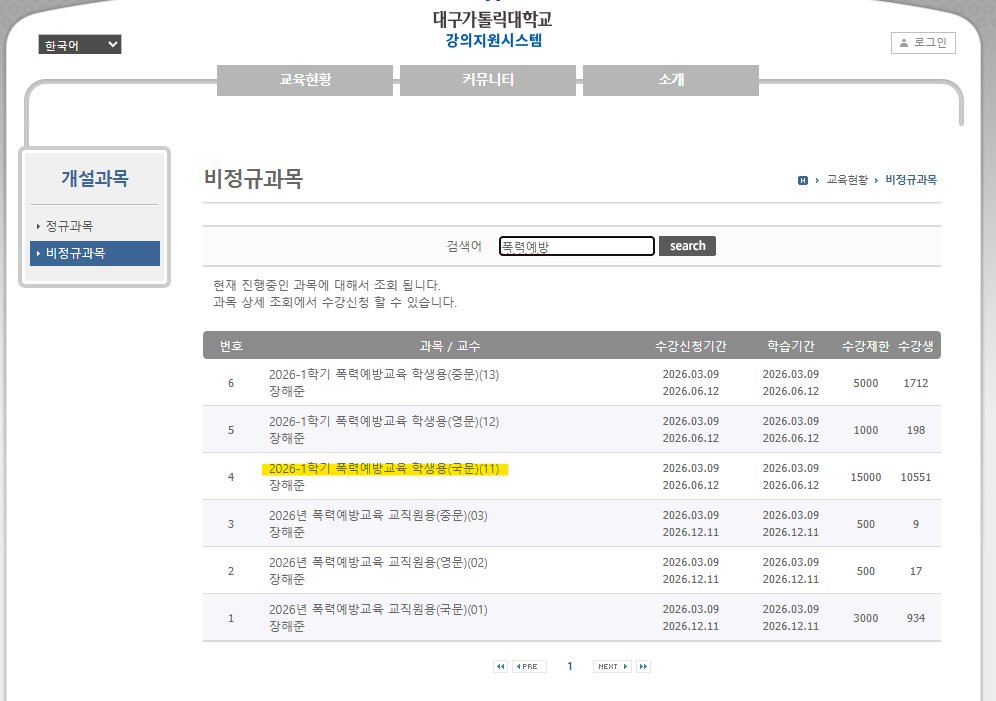Click the PRE pagination button
996x701 pixels.
(x=528, y=666)
